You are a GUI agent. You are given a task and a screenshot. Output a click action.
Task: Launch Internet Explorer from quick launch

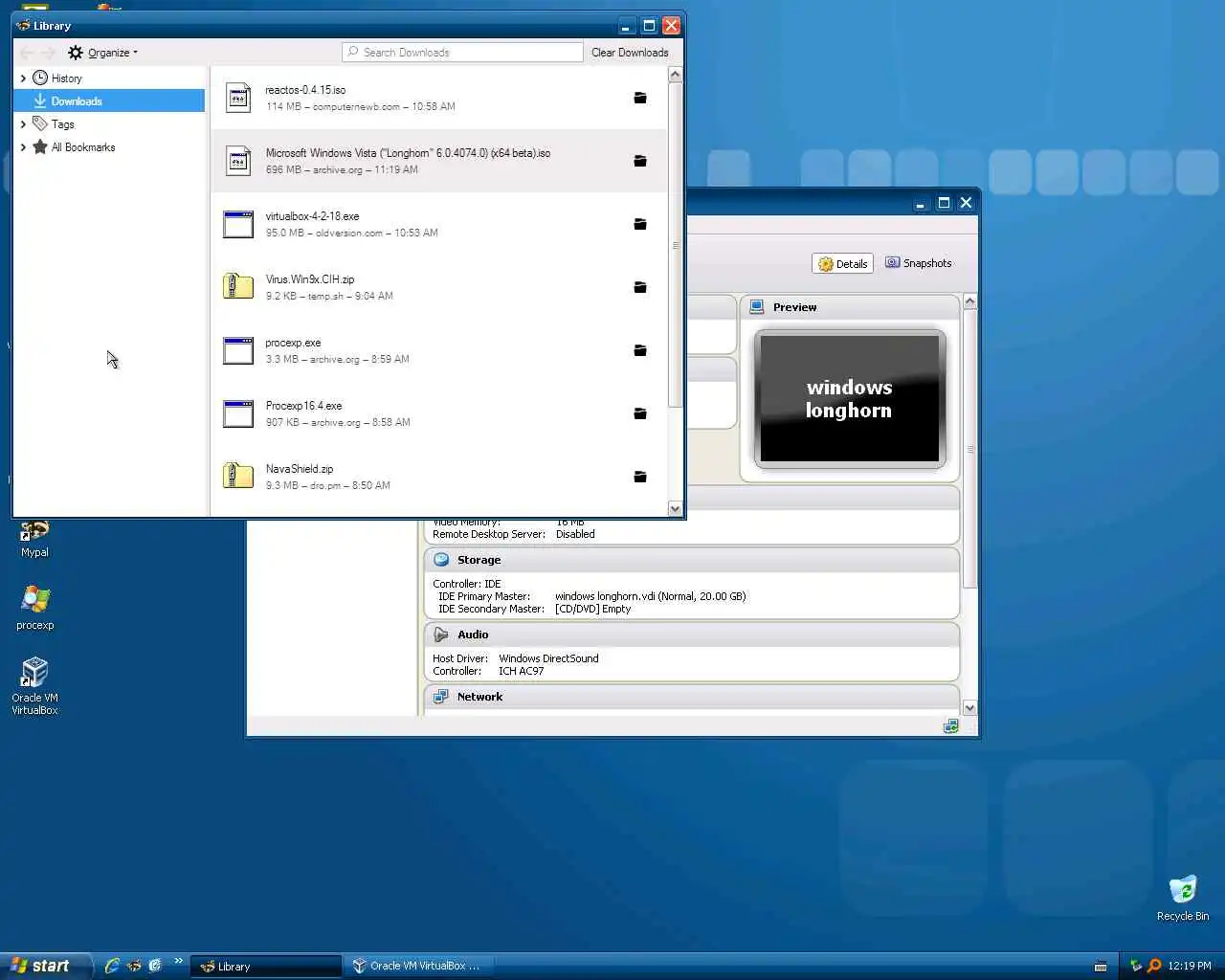coord(112,966)
